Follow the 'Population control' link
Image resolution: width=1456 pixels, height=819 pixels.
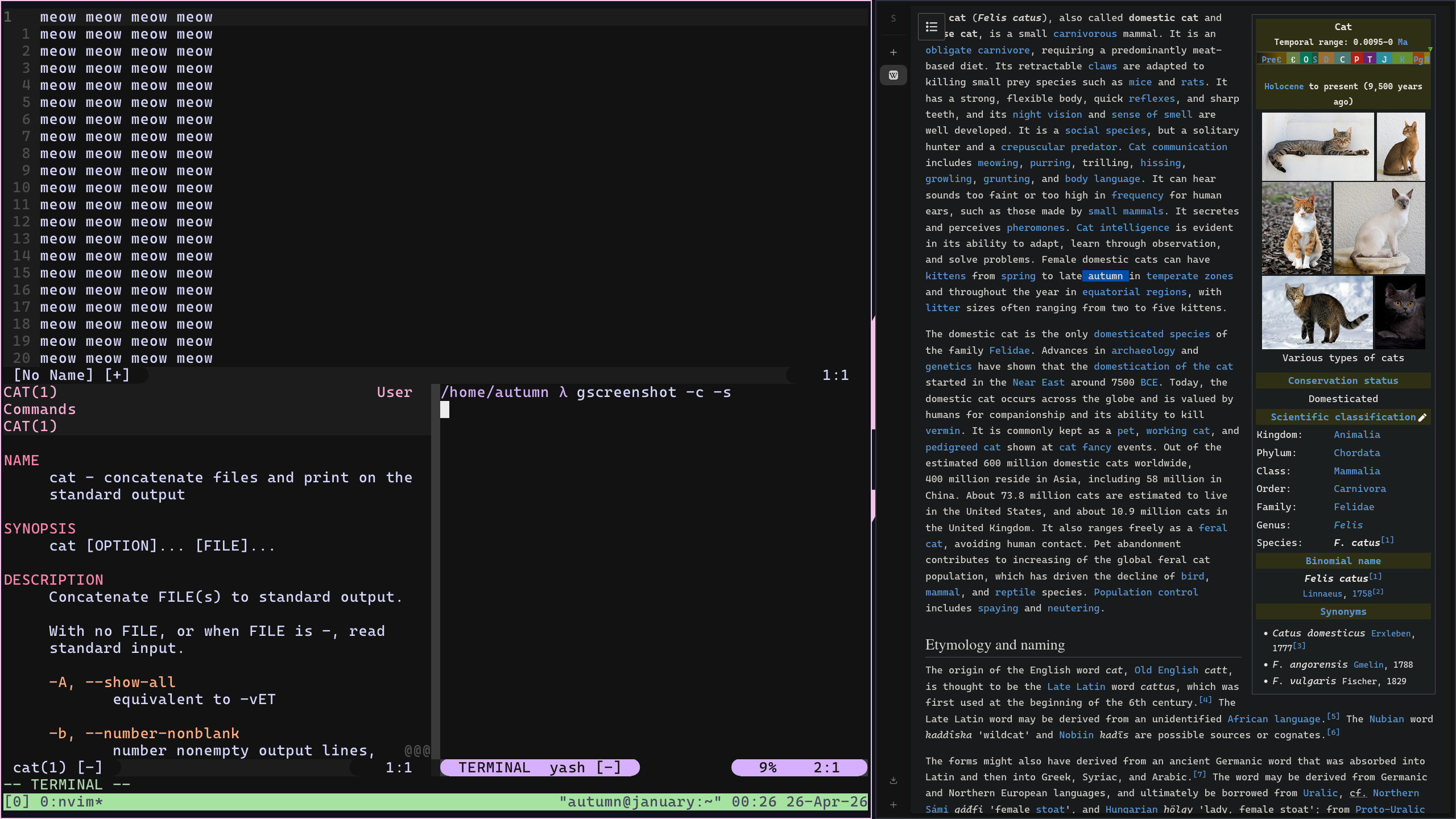point(1145,593)
